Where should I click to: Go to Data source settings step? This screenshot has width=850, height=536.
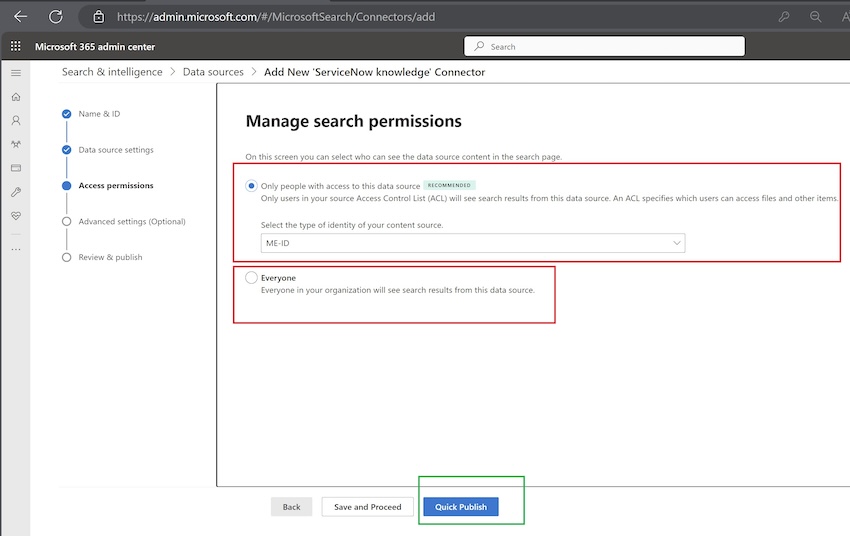tap(116, 150)
